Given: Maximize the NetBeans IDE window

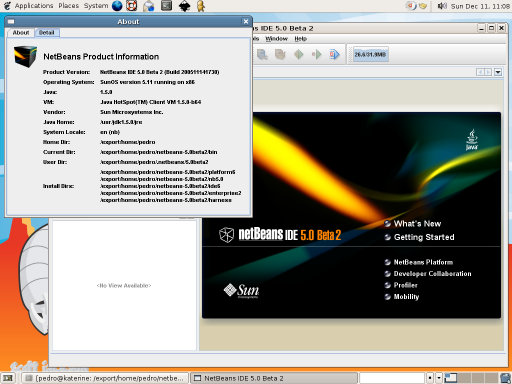Looking at the screenshot, I should click(491, 28).
